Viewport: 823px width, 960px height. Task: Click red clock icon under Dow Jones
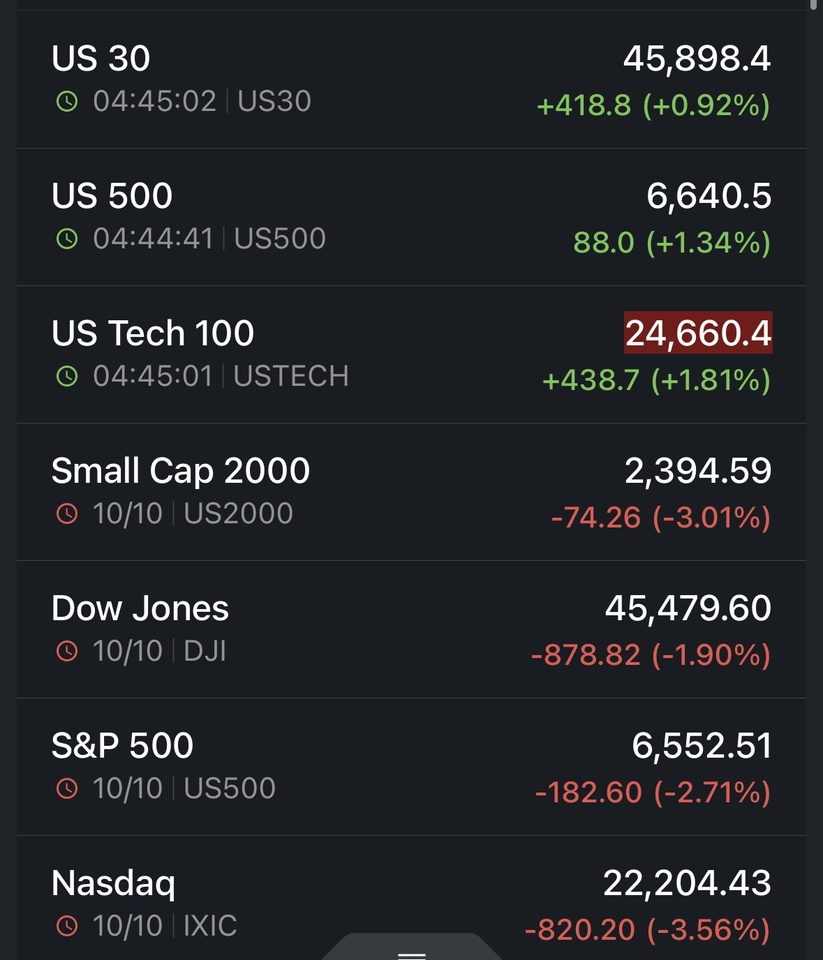(x=66, y=651)
